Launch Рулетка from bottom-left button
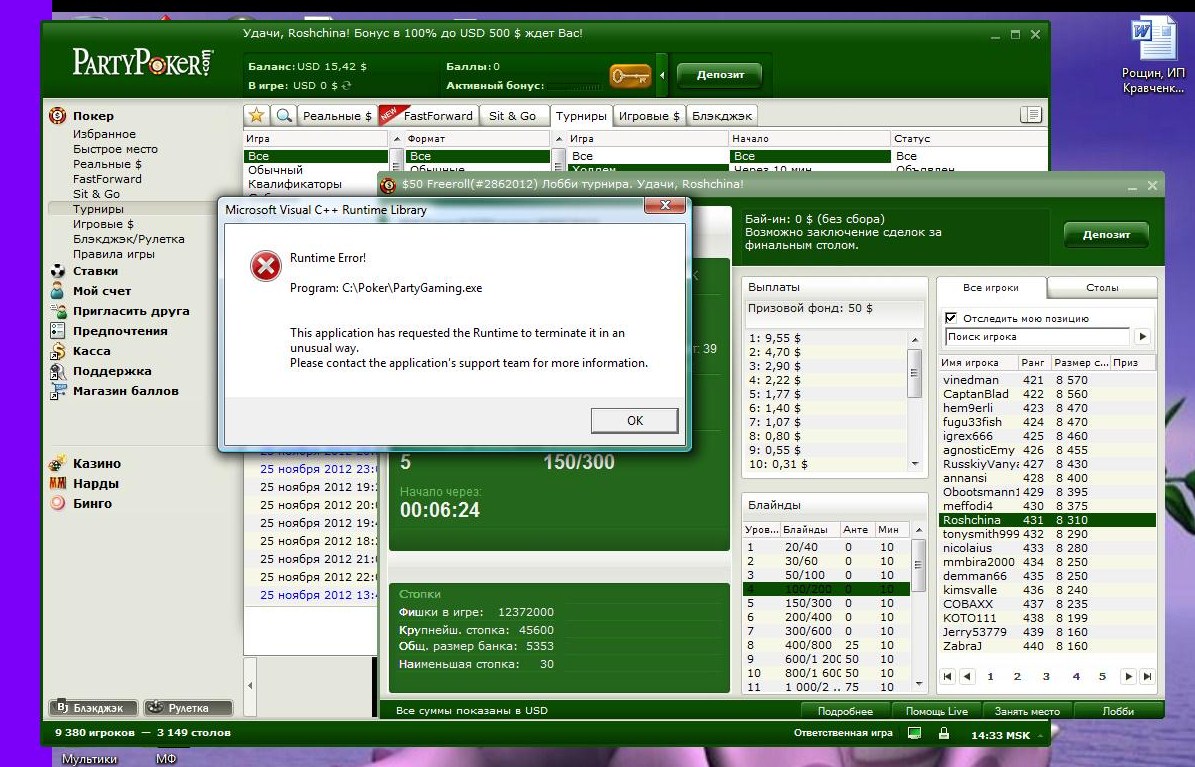Viewport: 1195px width, 767px height. (x=188, y=708)
